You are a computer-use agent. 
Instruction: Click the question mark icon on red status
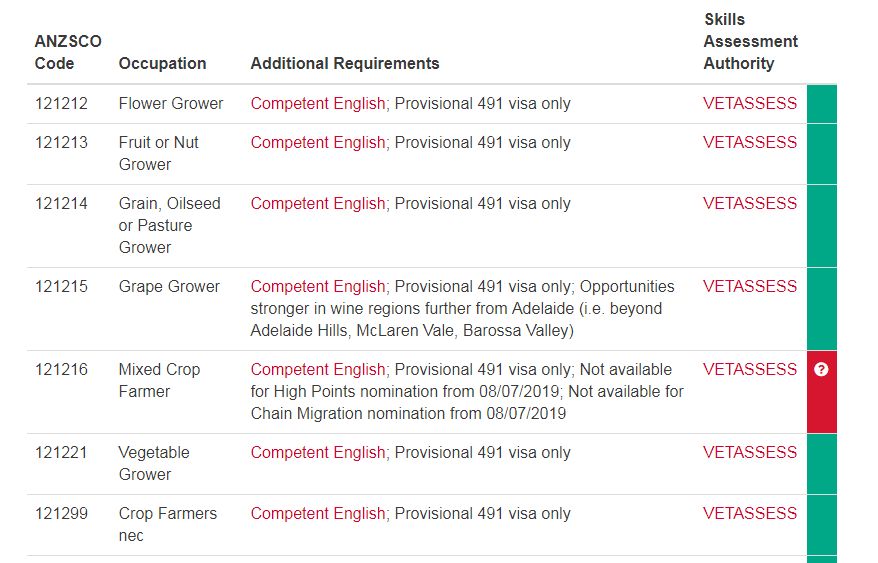[821, 370]
